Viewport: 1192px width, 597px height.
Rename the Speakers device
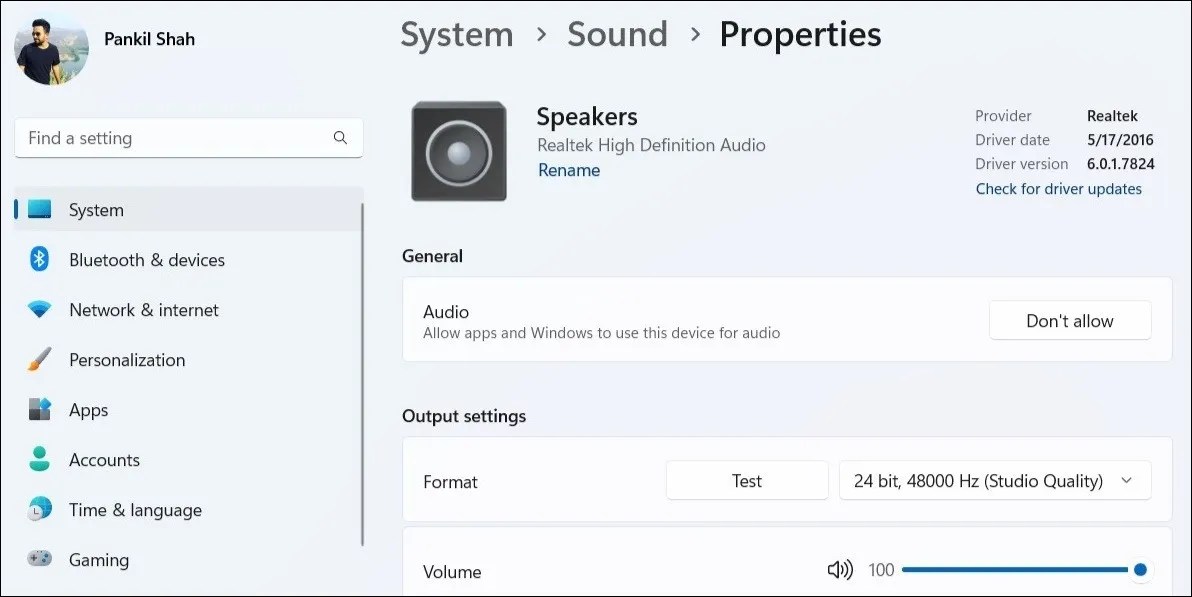(568, 170)
